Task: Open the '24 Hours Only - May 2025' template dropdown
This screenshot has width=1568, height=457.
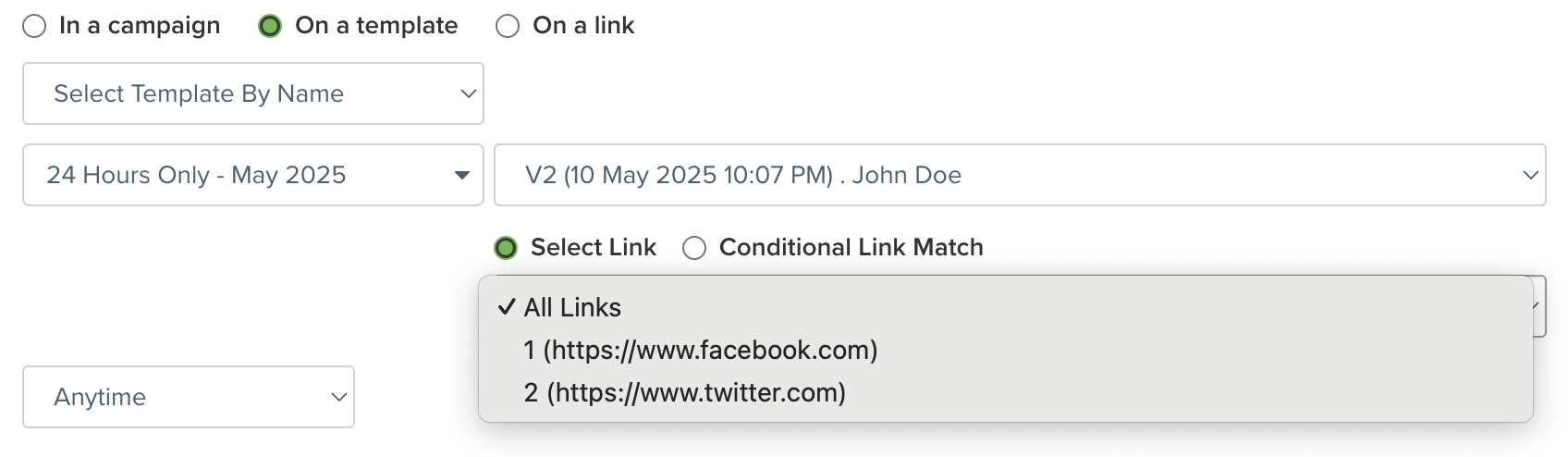Action: pyautogui.click(x=252, y=175)
